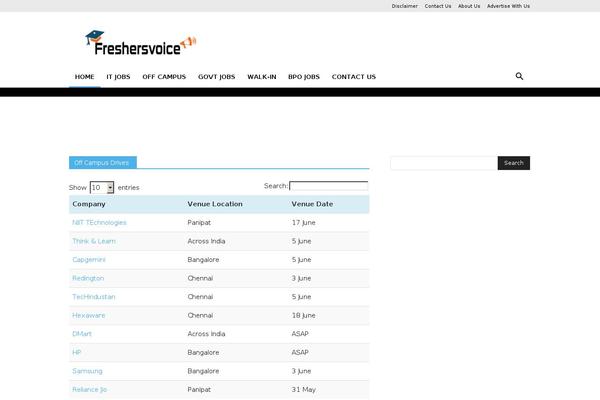This screenshot has height=400, width=600.
Task: Open the IT JOBS menu
Action: (x=118, y=77)
